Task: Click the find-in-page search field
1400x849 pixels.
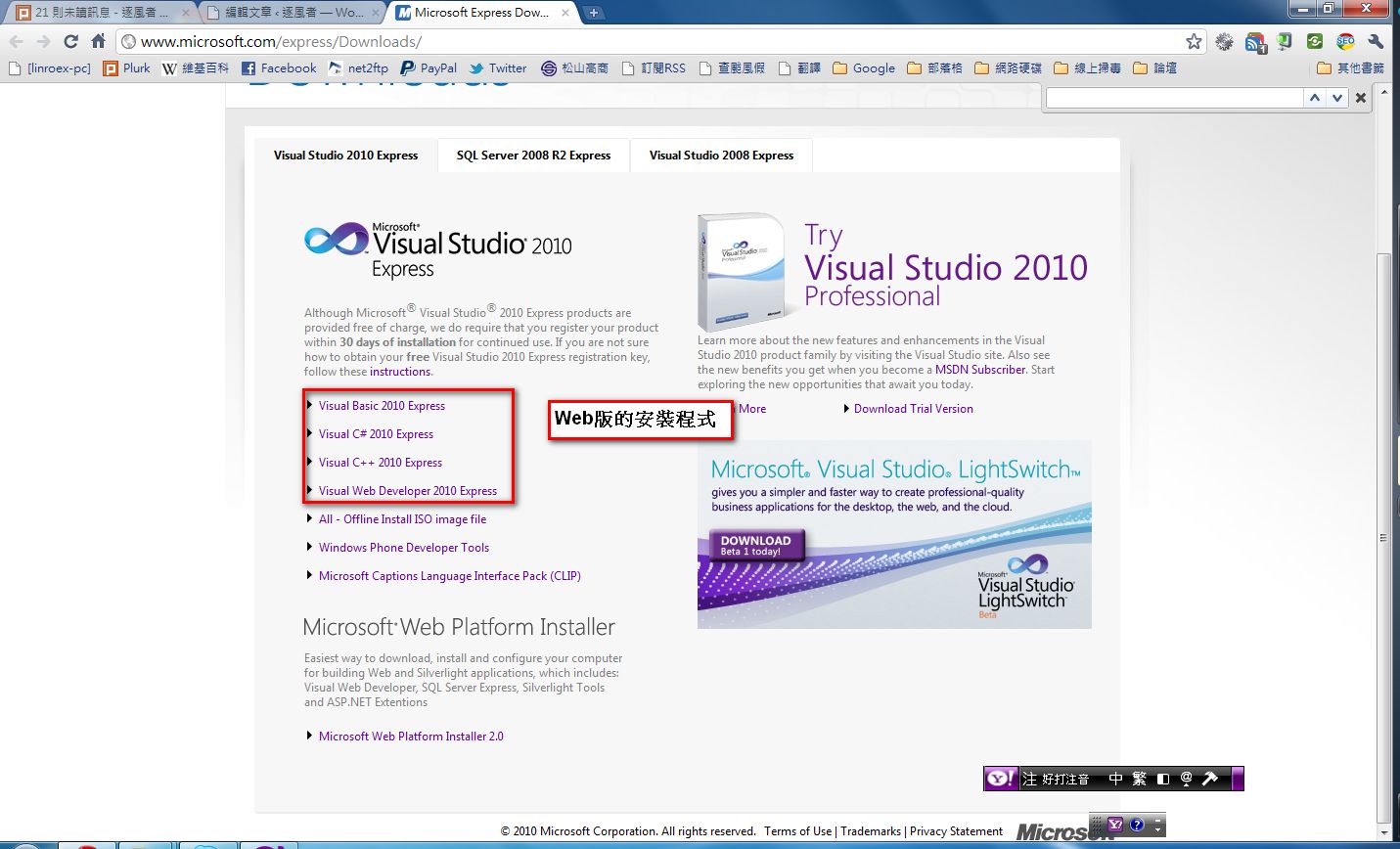Action: pyautogui.click(x=1174, y=98)
